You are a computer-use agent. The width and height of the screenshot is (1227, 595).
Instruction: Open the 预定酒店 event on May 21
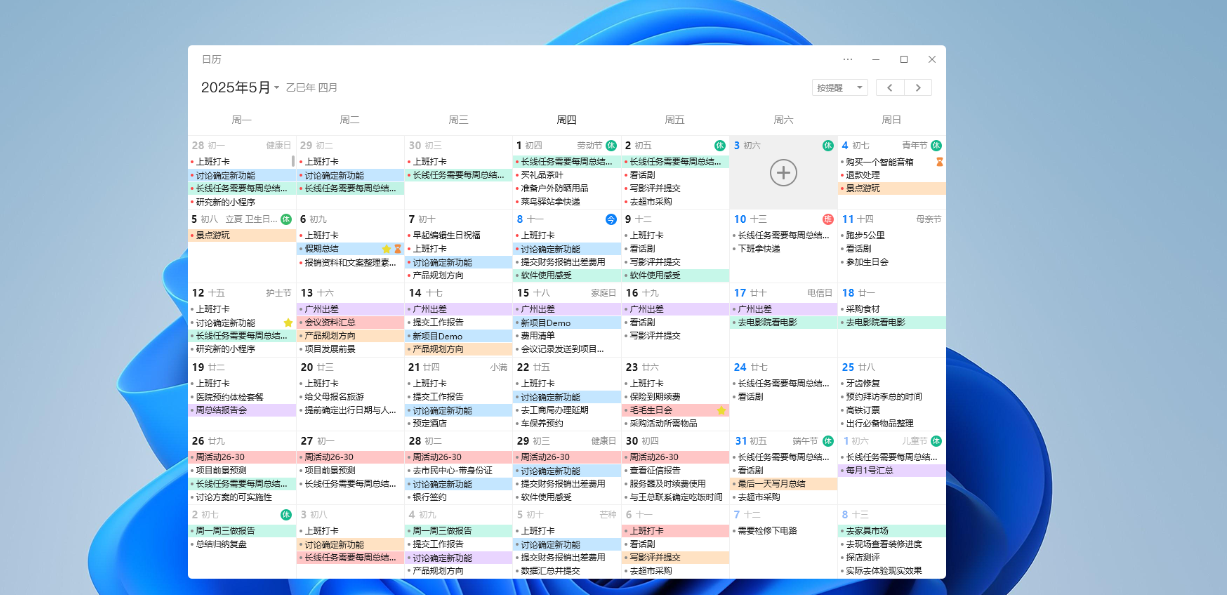coord(459,423)
